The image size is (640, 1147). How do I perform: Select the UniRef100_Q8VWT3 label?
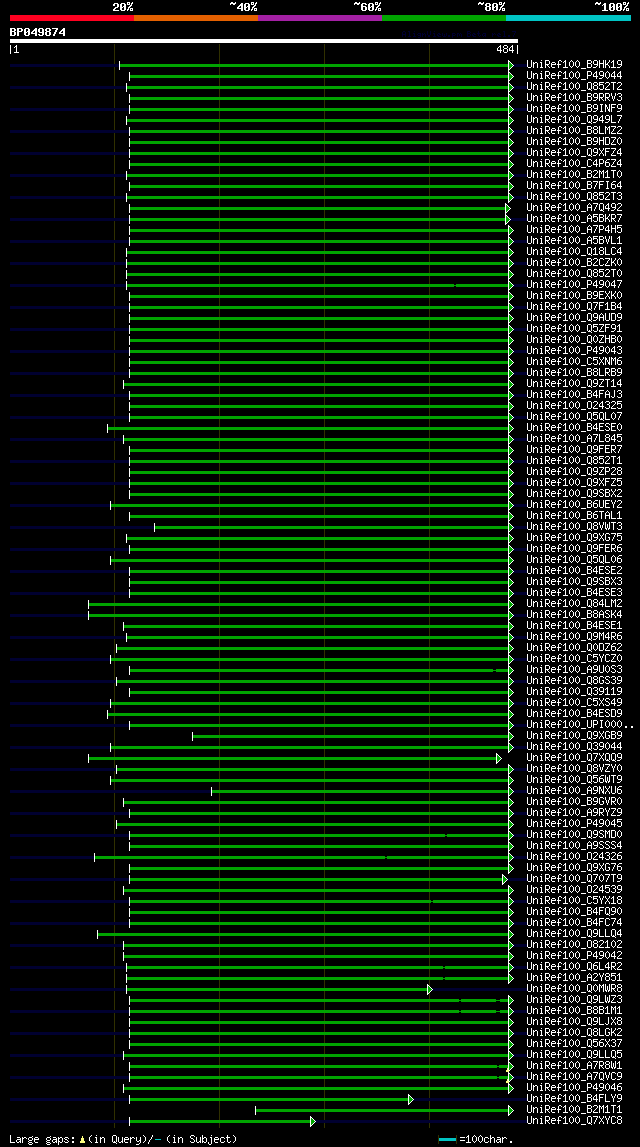[x=574, y=527]
